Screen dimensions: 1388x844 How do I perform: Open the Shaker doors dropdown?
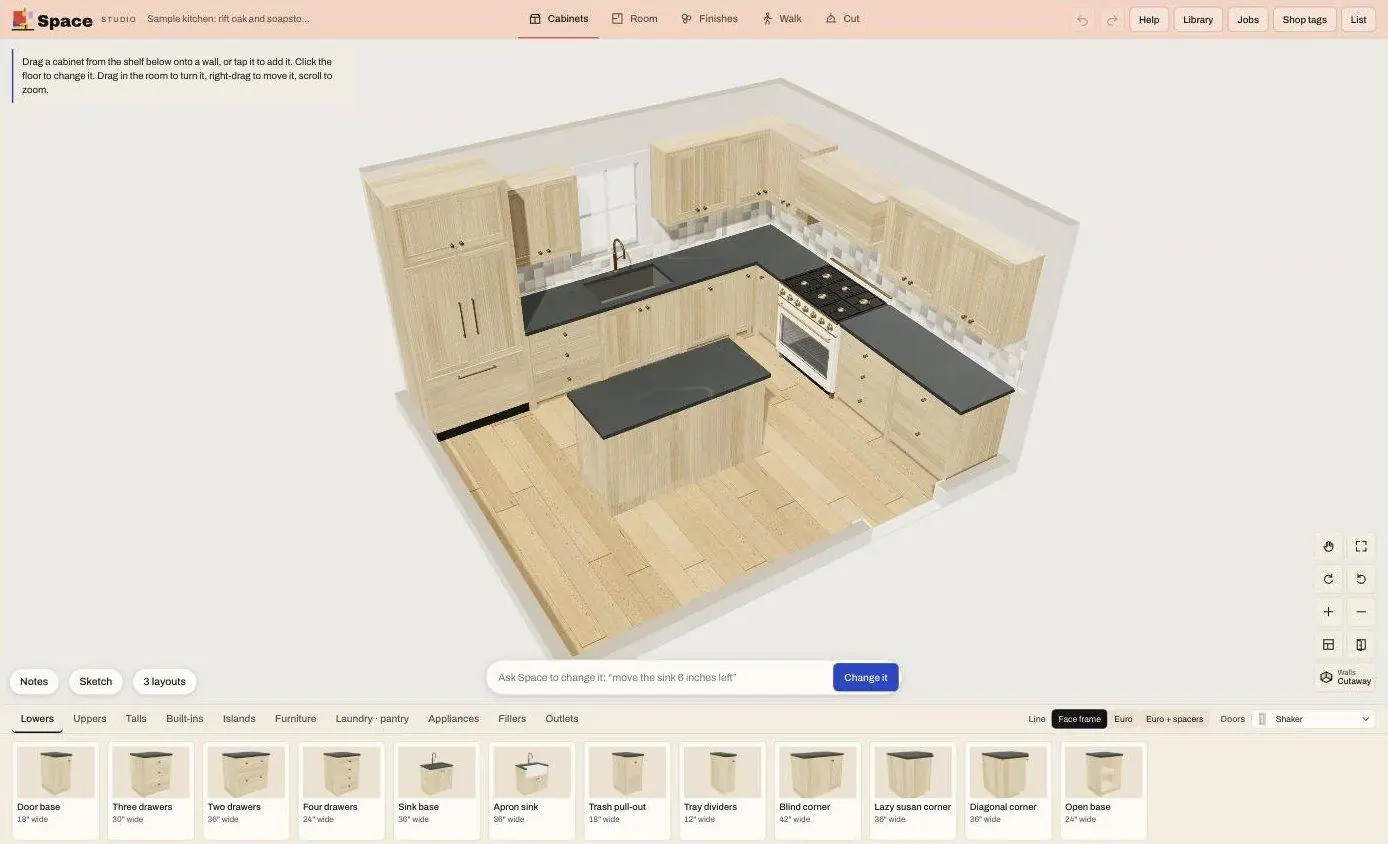tap(1313, 719)
